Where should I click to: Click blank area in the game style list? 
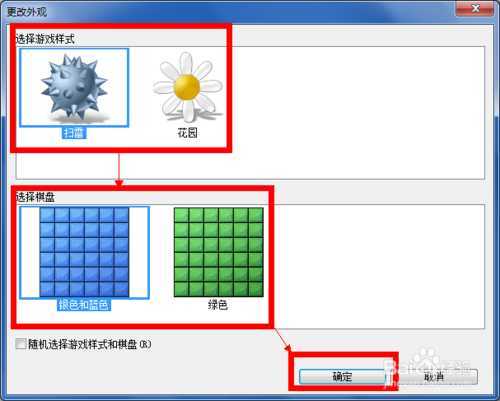[x=357, y=112]
